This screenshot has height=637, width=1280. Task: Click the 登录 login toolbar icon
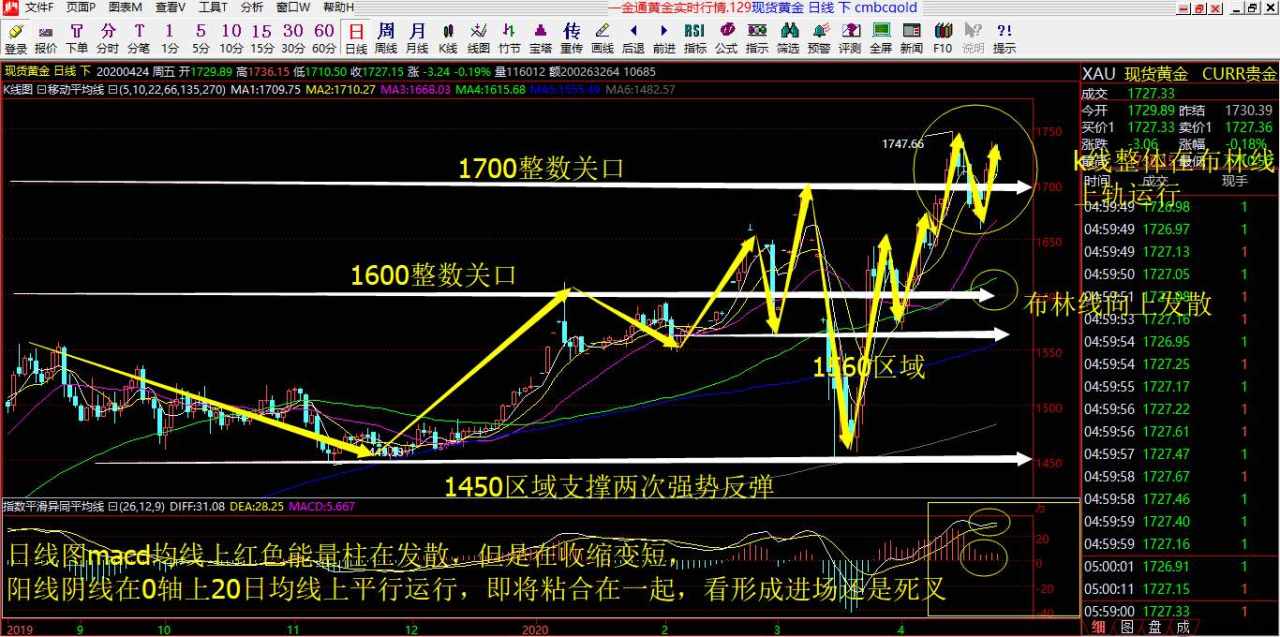(15, 38)
